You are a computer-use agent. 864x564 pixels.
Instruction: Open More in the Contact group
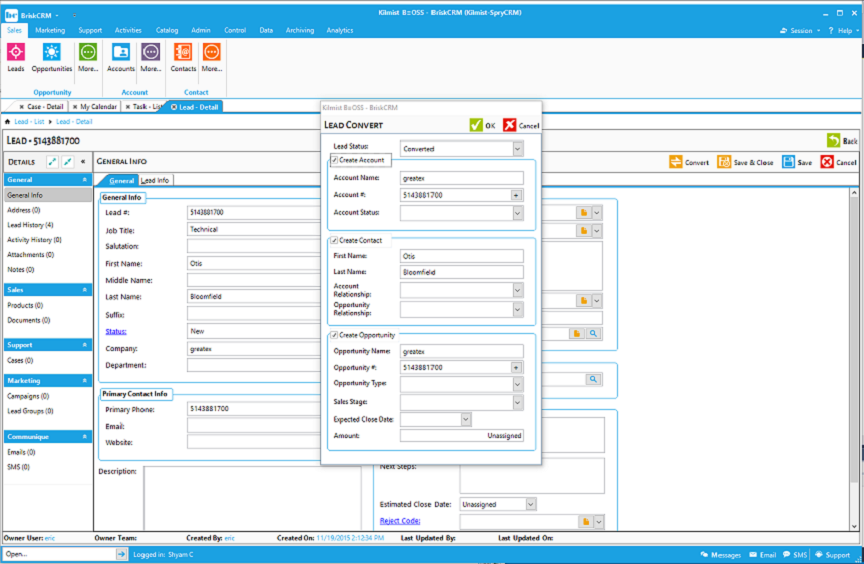(212, 52)
